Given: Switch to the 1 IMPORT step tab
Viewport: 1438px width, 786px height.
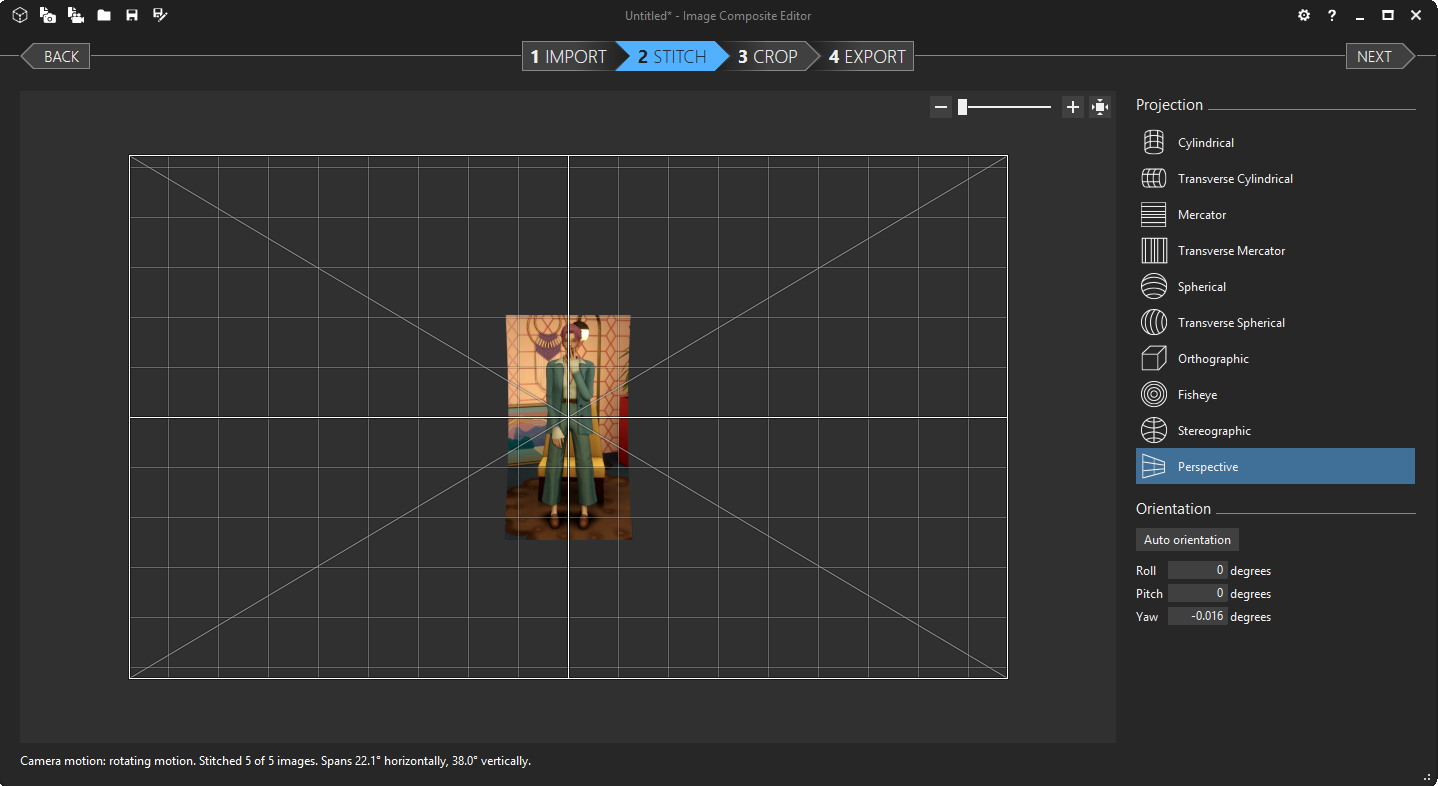Looking at the screenshot, I should 568,57.
